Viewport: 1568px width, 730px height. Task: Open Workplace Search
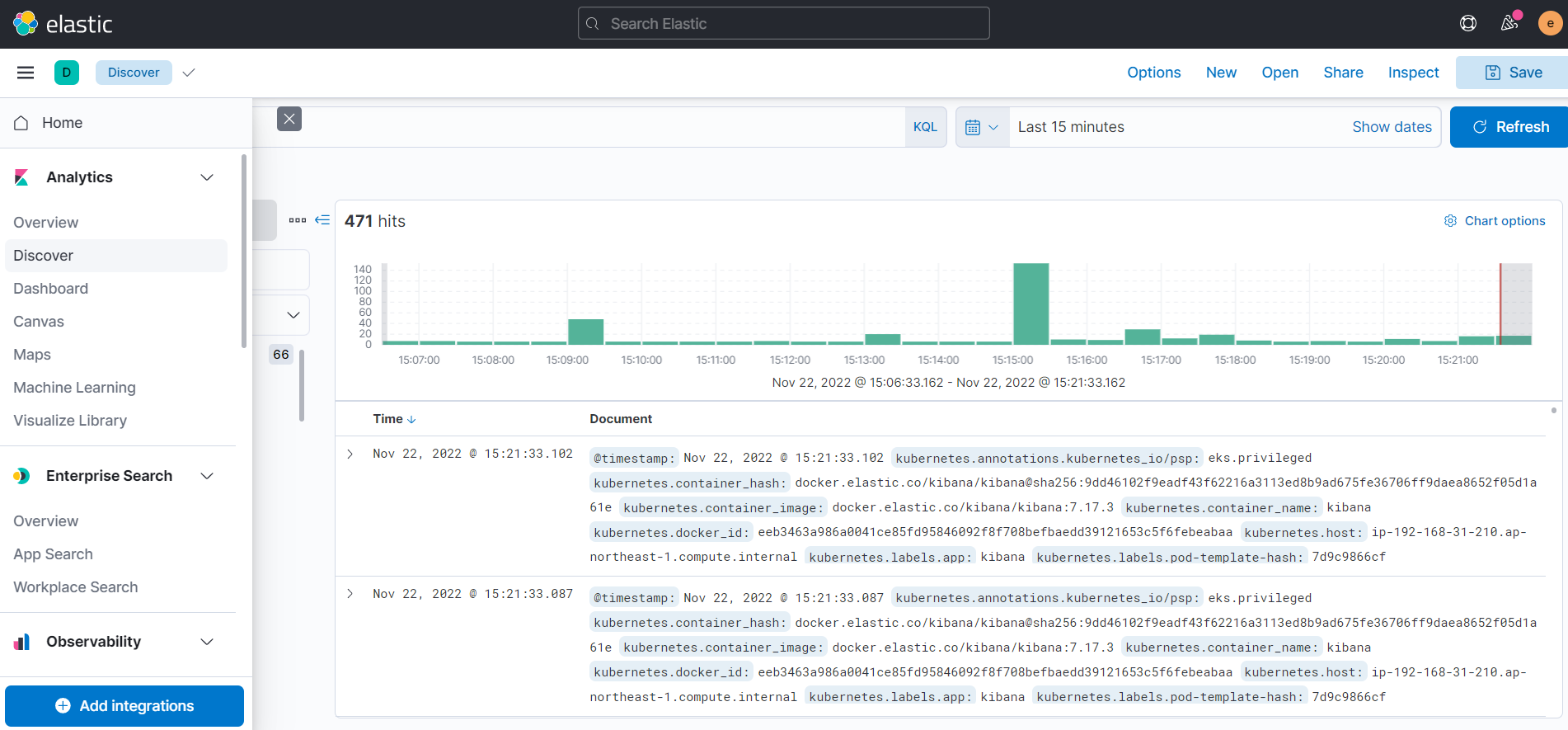(x=76, y=587)
